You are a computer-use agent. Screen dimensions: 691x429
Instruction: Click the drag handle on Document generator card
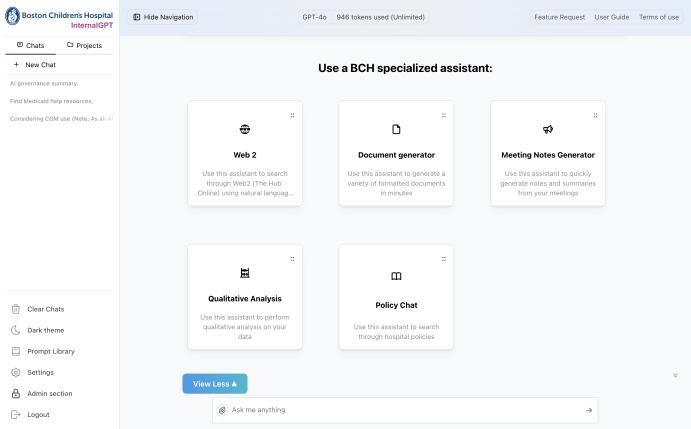444,116
